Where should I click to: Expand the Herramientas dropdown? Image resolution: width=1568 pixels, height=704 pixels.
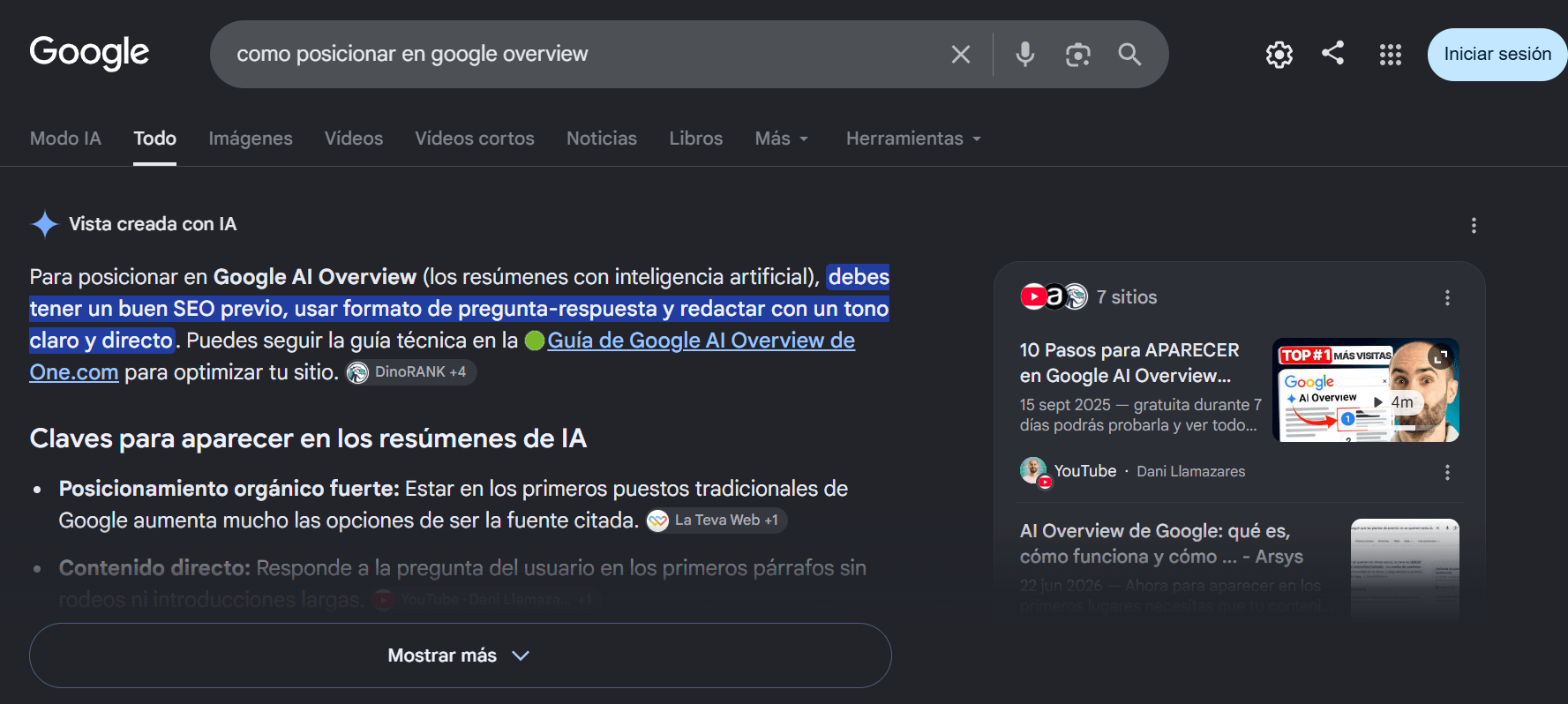click(x=913, y=139)
